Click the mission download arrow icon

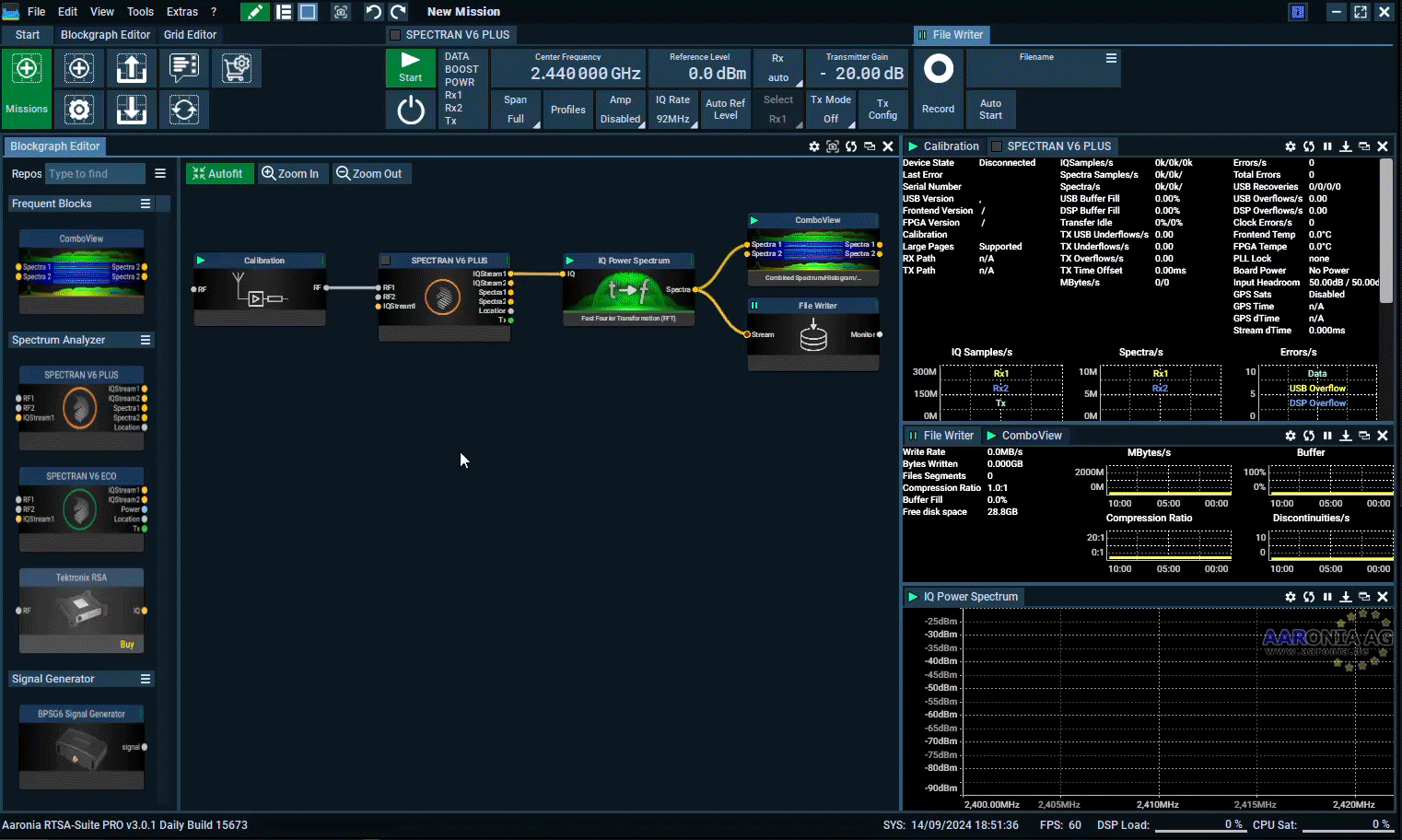[132, 110]
